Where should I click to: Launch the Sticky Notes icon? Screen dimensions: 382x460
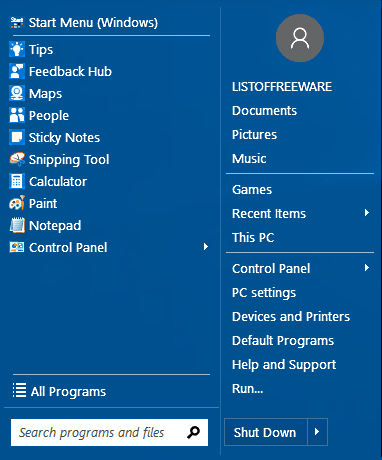(17, 137)
